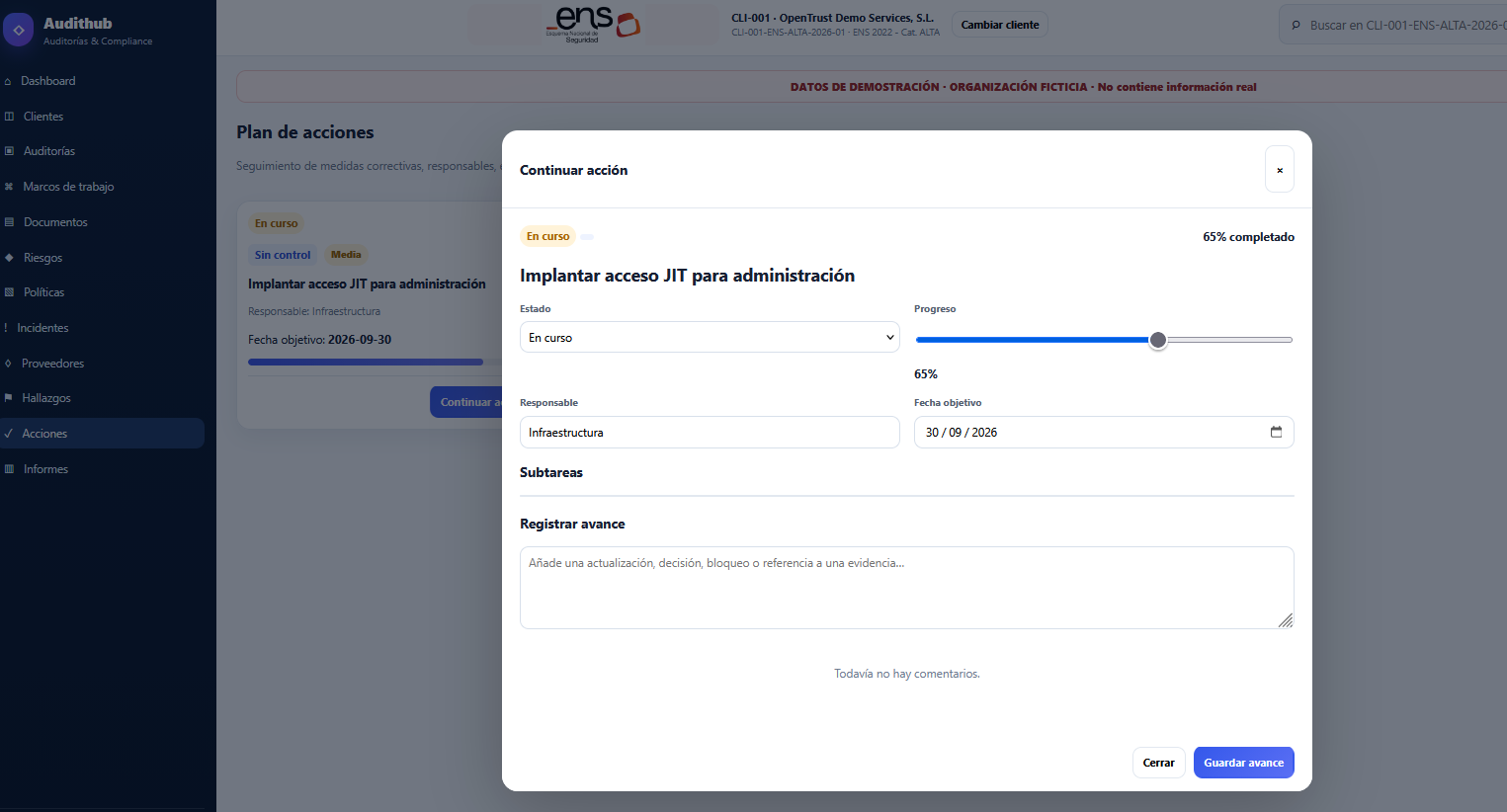The width and height of the screenshot is (1507, 812).
Task: Click the Marcos de trabajo sidebar icon
Action: tap(9, 187)
